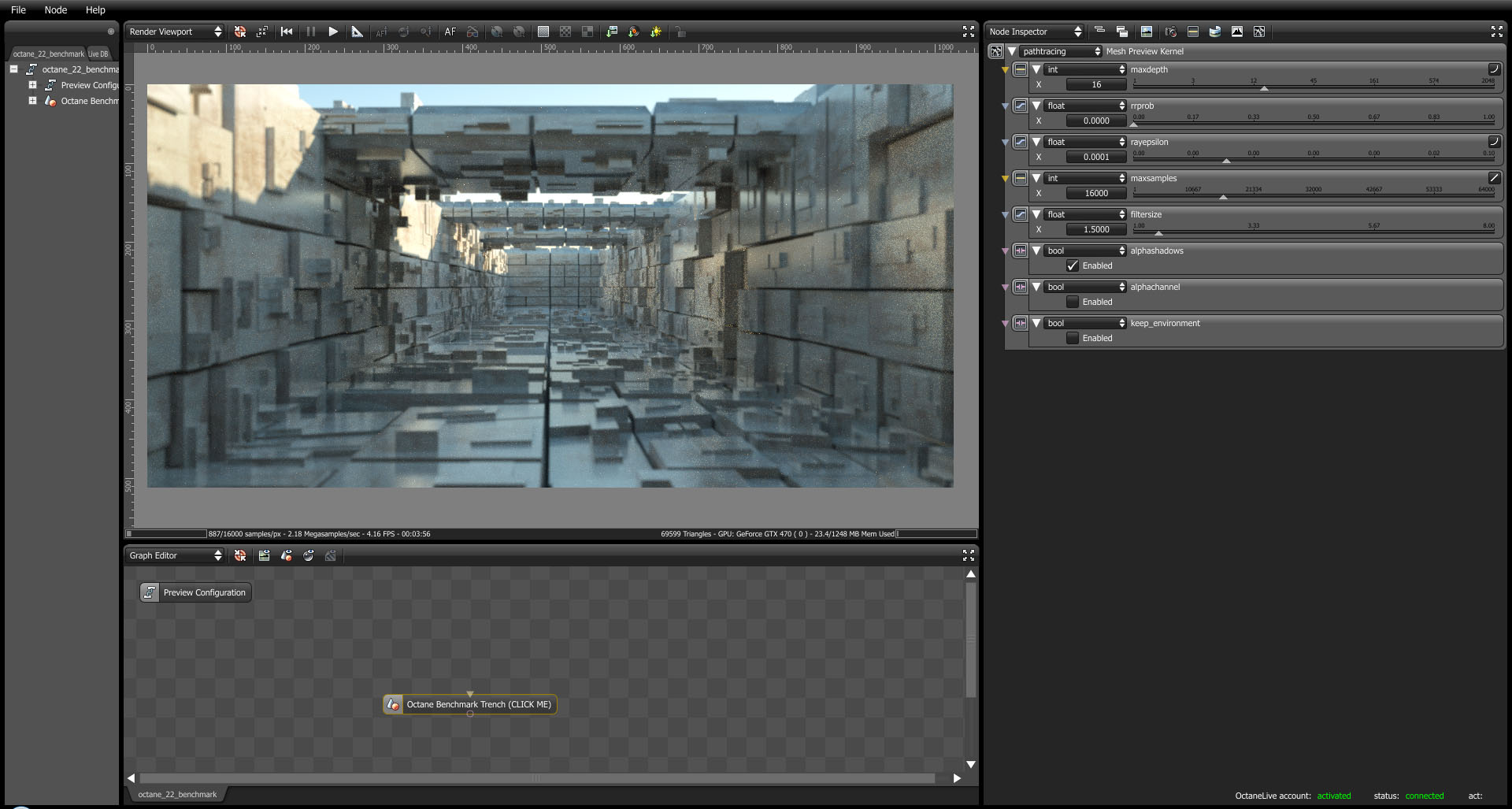This screenshot has height=809, width=1512.
Task: Click the fine grid background icon in viewport toolbar
Action: 543,32
